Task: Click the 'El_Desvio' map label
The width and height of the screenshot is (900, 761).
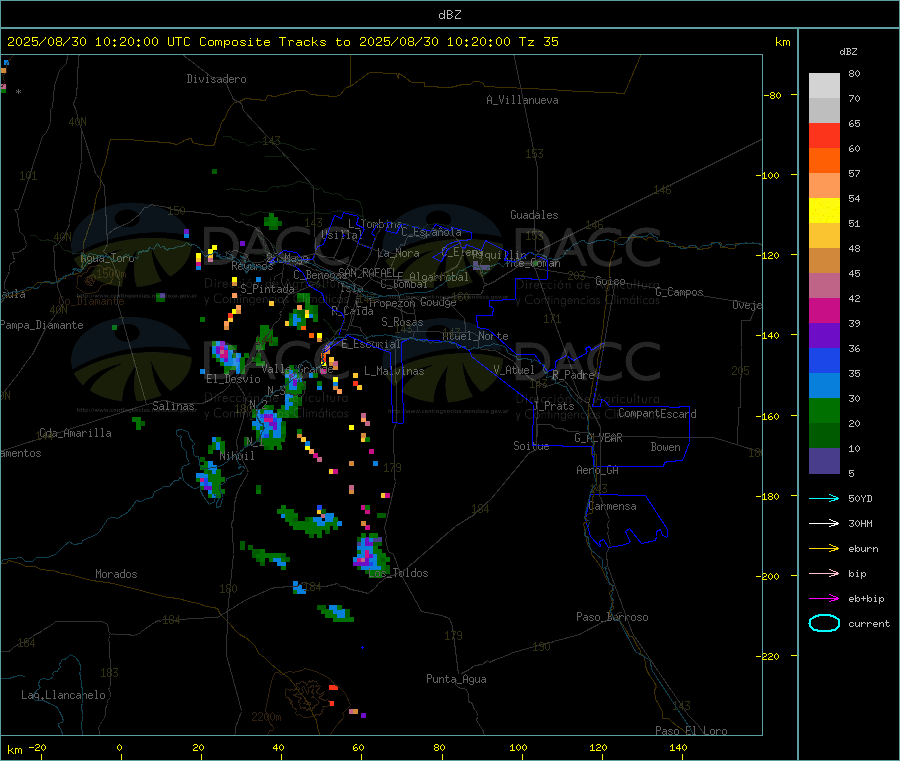Action: (x=234, y=379)
